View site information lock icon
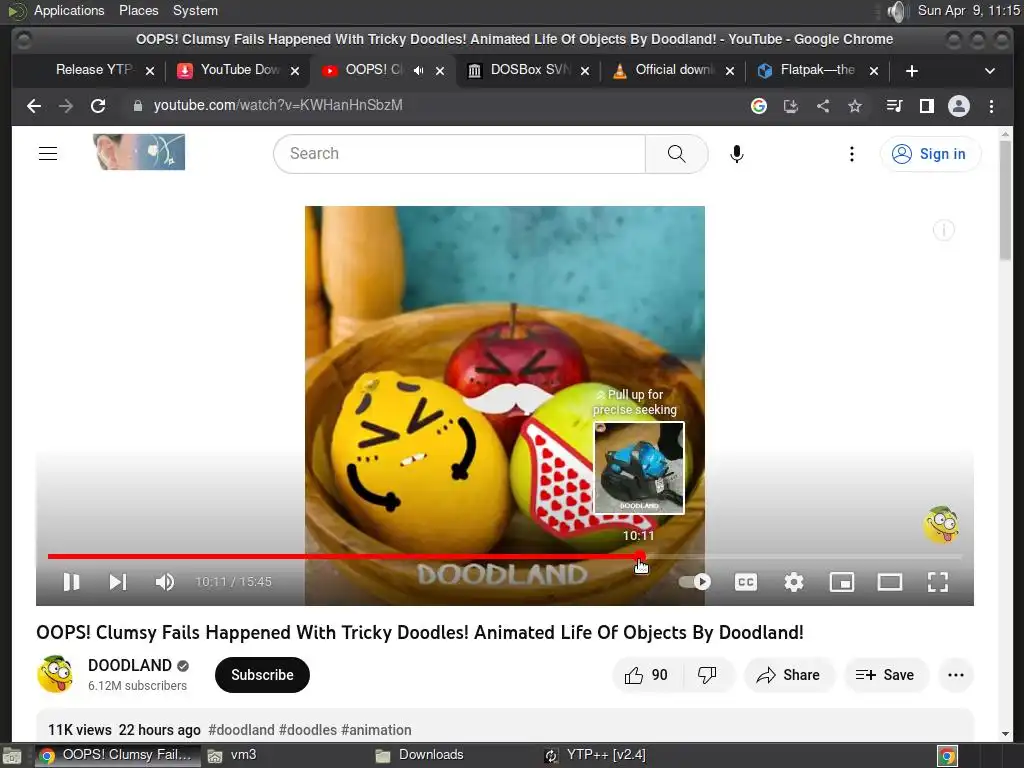1024x768 pixels. (x=137, y=106)
